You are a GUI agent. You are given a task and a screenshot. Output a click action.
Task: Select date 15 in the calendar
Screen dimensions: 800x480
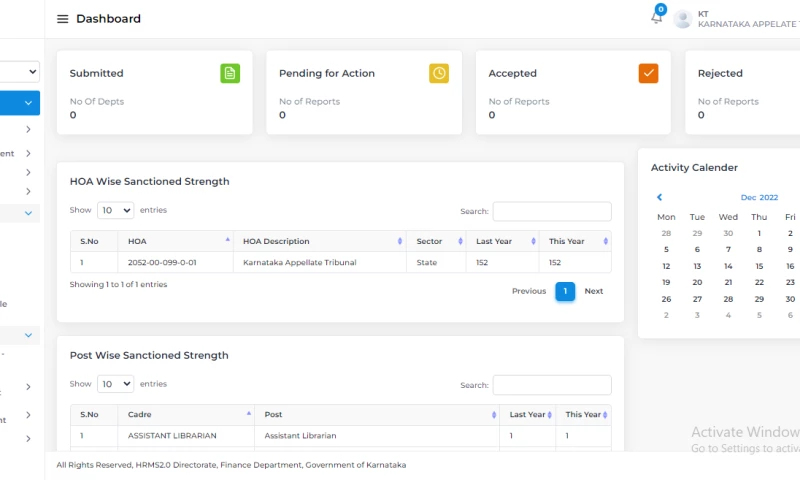point(759,266)
